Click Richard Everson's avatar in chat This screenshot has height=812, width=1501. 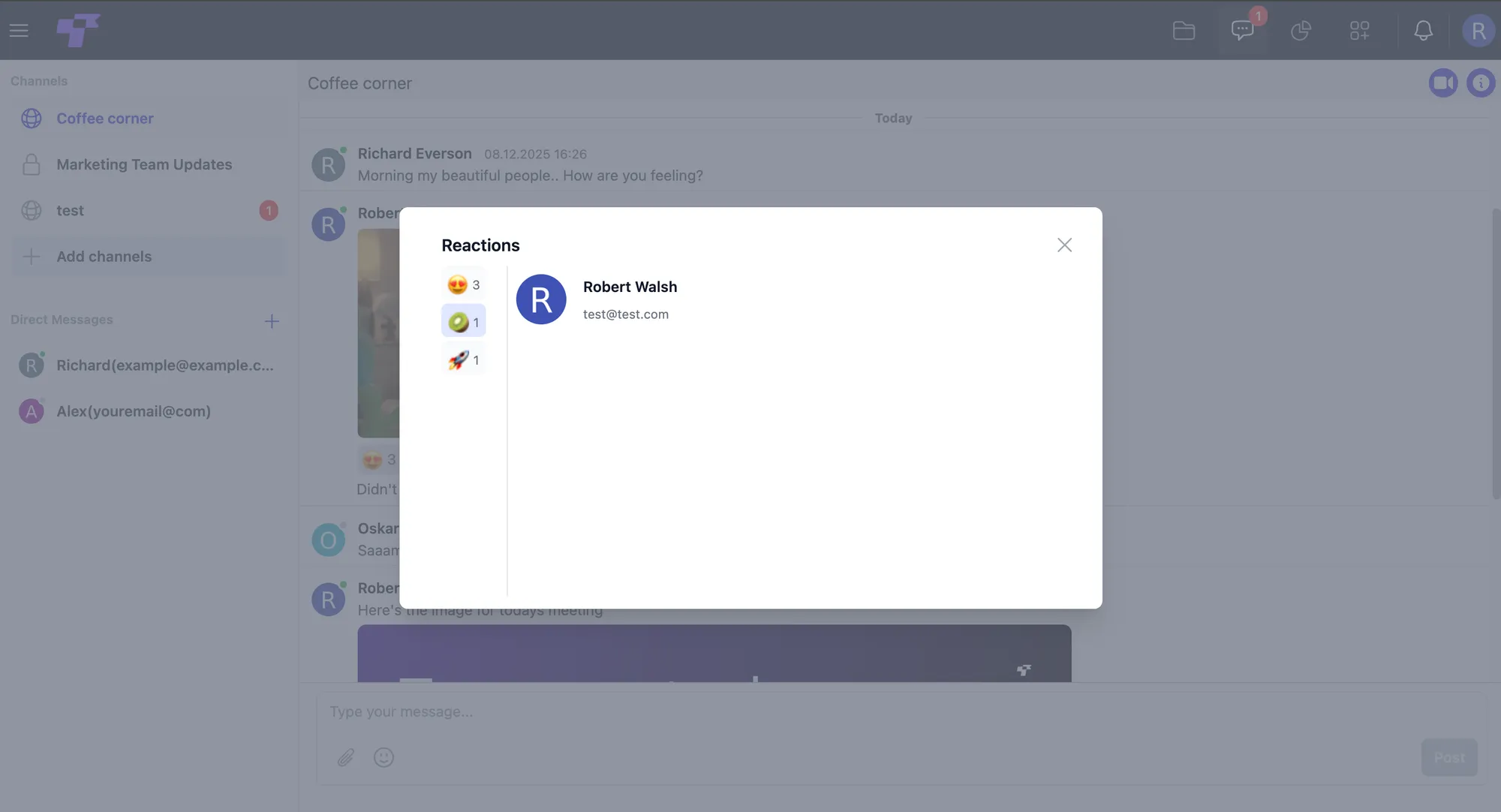(328, 165)
